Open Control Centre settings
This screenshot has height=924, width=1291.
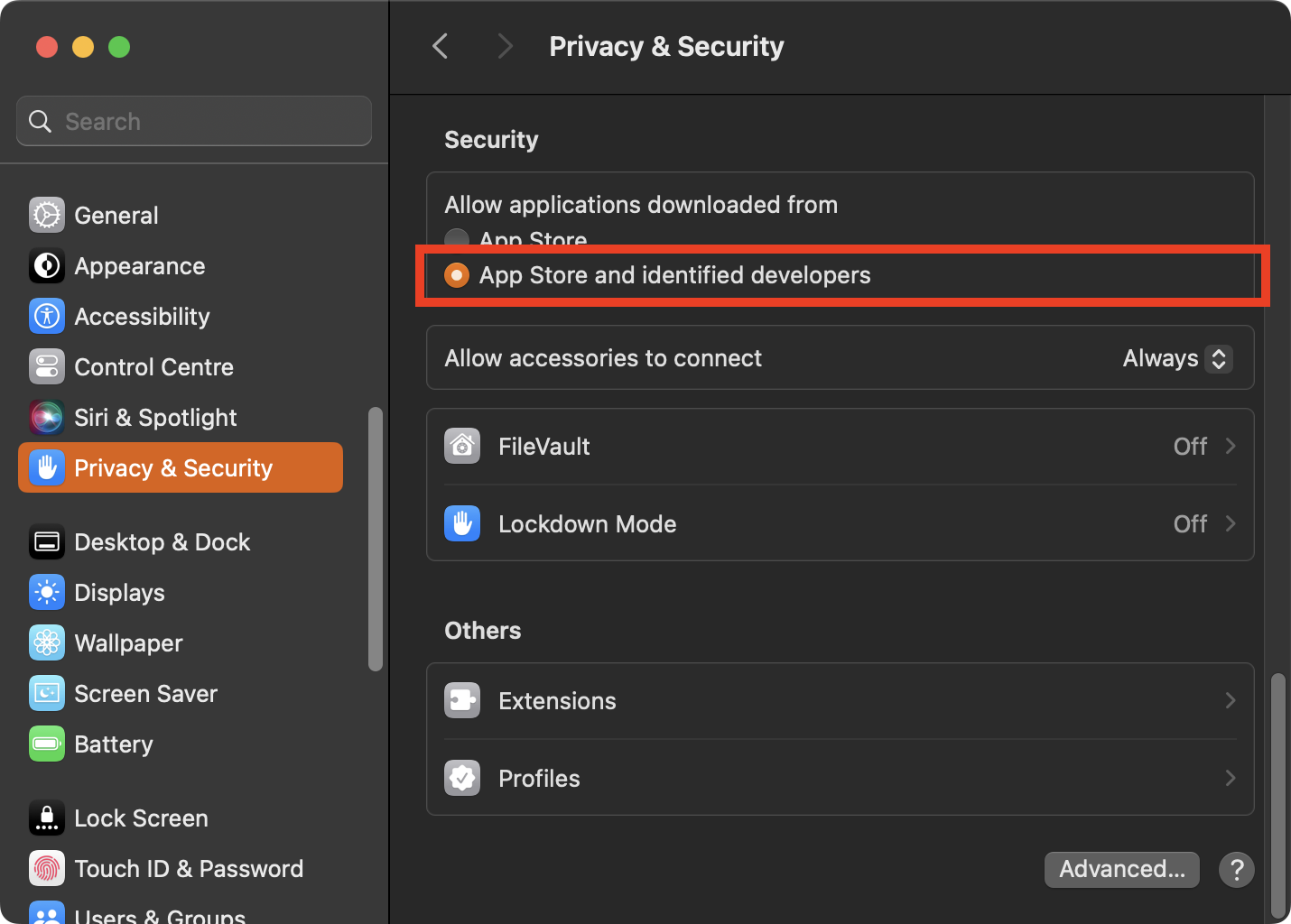181,366
